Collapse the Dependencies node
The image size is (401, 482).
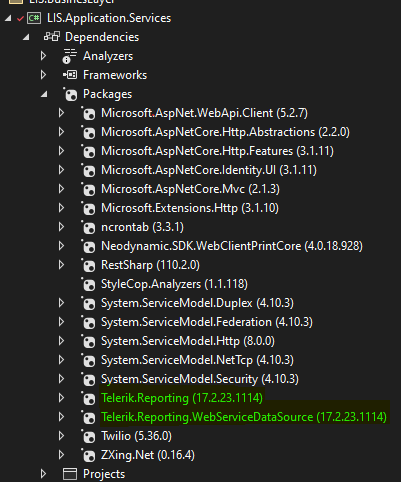(x=26, y=37)
